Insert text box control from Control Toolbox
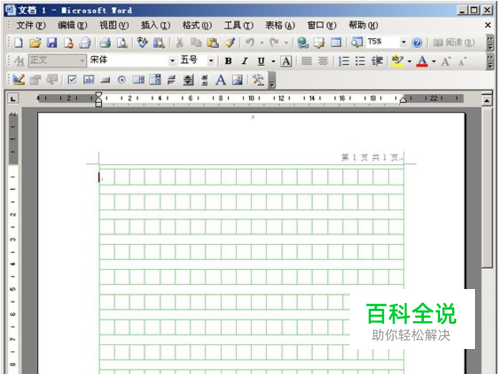 click(x=89, y=80)
